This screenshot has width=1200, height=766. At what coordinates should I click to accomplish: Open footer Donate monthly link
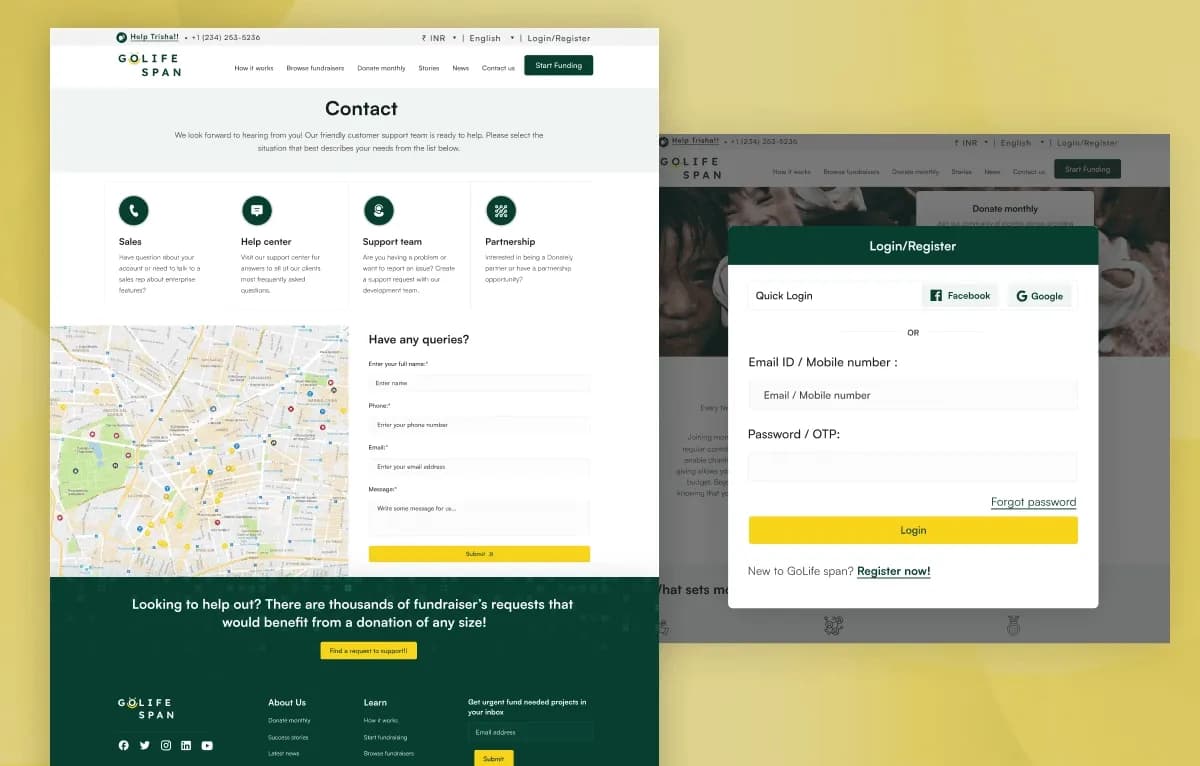tap(289, 721)
